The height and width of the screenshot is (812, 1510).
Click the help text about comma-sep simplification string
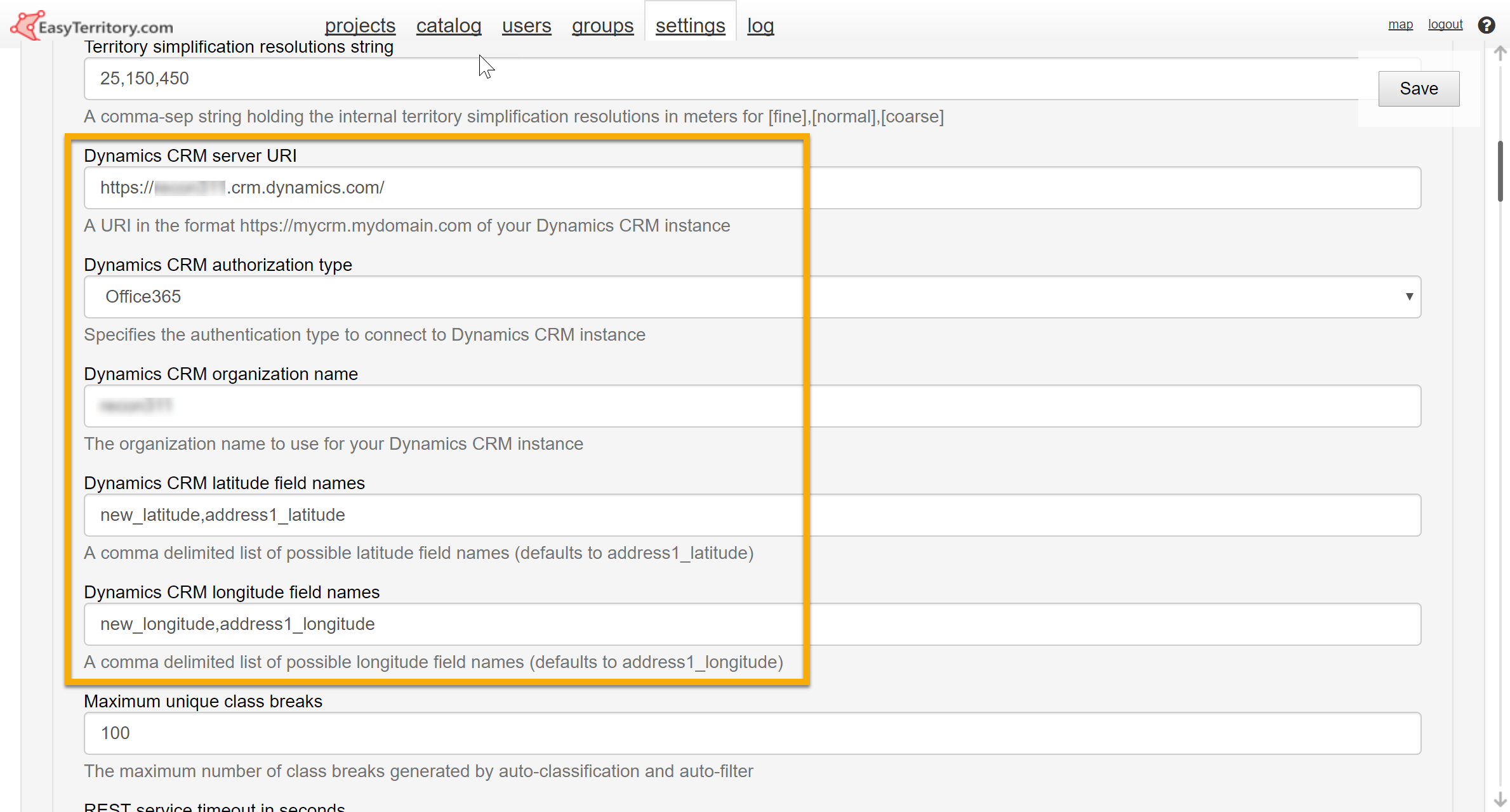point(513,117)
